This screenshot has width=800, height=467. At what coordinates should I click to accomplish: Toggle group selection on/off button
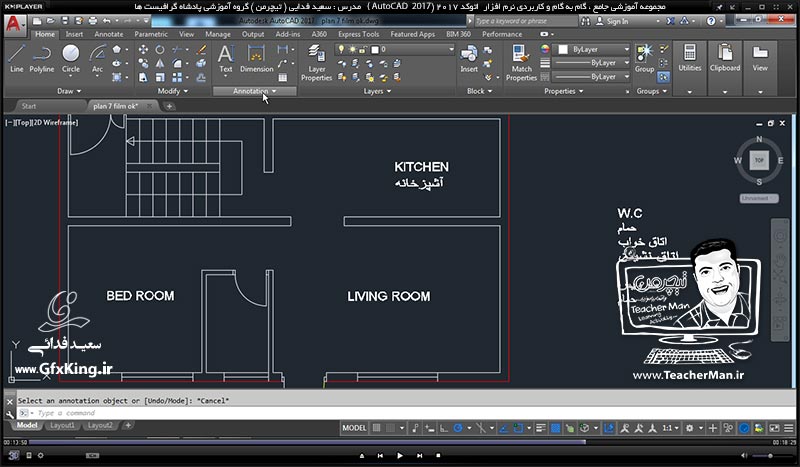coord(663,78)
